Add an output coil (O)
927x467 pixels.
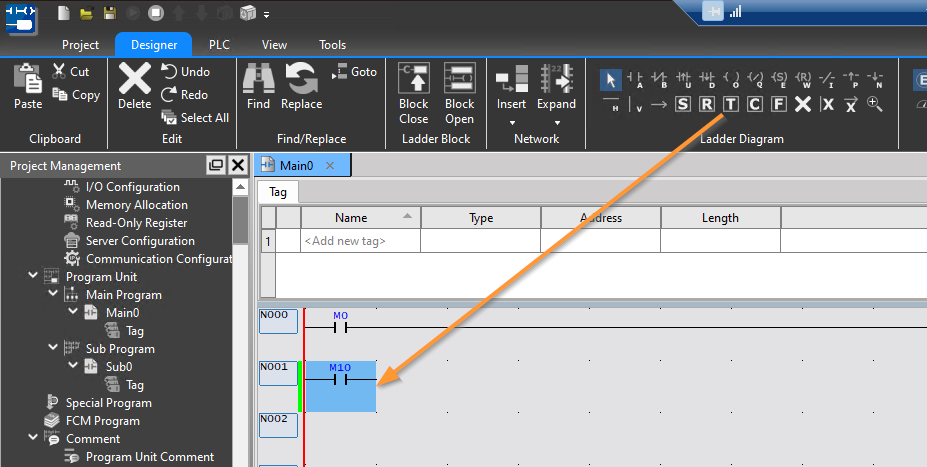click(x=731, y=79)
